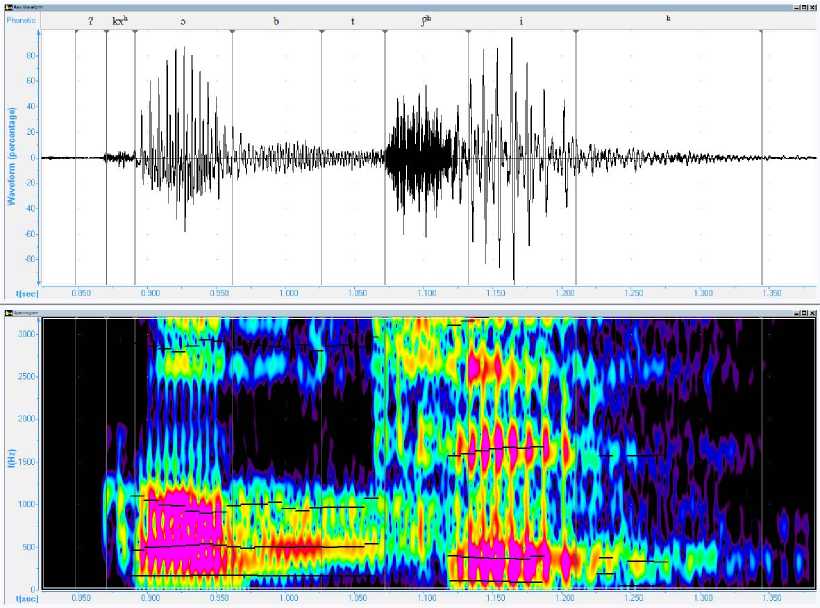Screen dimensions: 820x608
Task: Minimize the Spectrogram window
Action: click(x=794, y=311)
